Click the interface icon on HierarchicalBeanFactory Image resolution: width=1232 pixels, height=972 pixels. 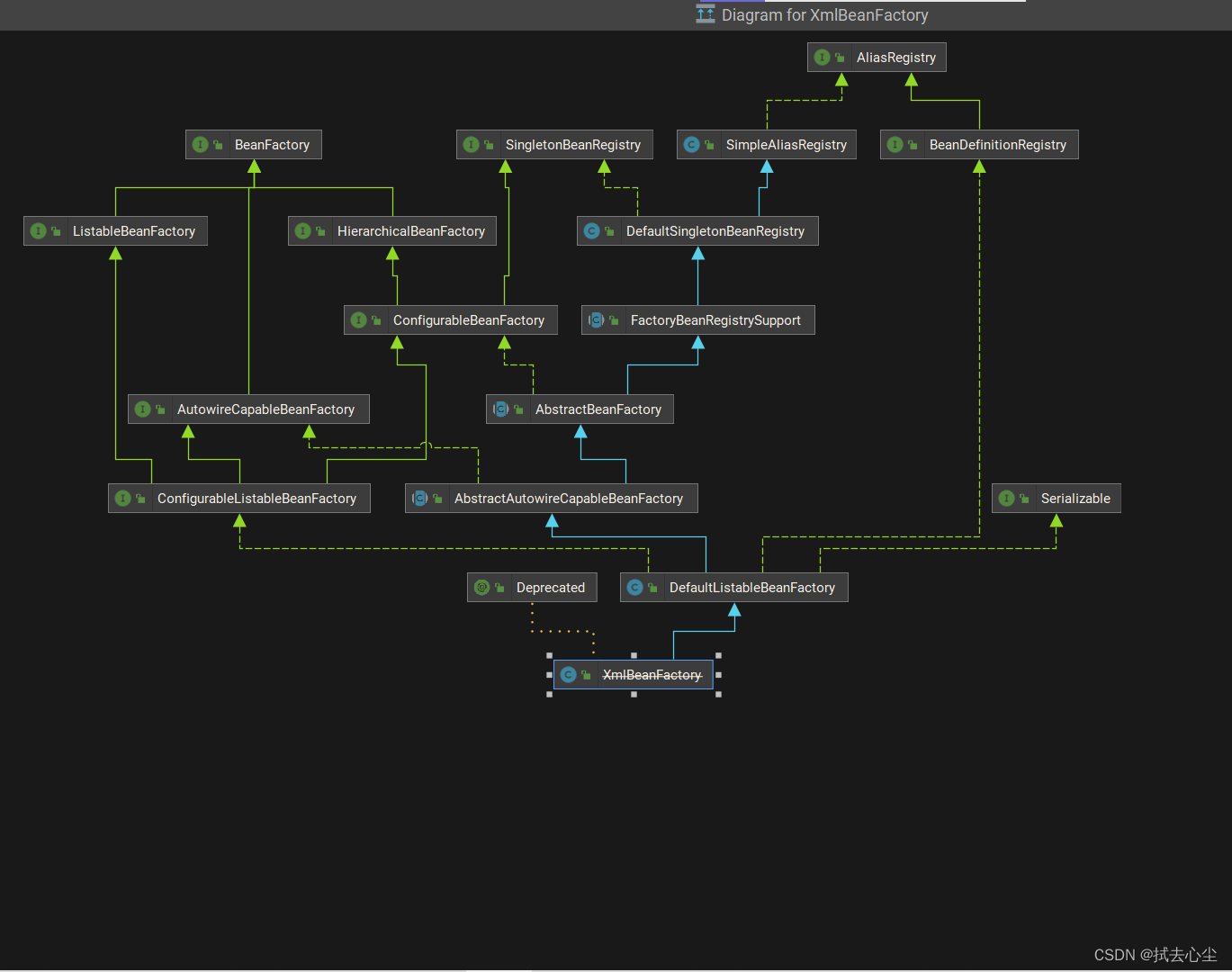pos(302,231)
